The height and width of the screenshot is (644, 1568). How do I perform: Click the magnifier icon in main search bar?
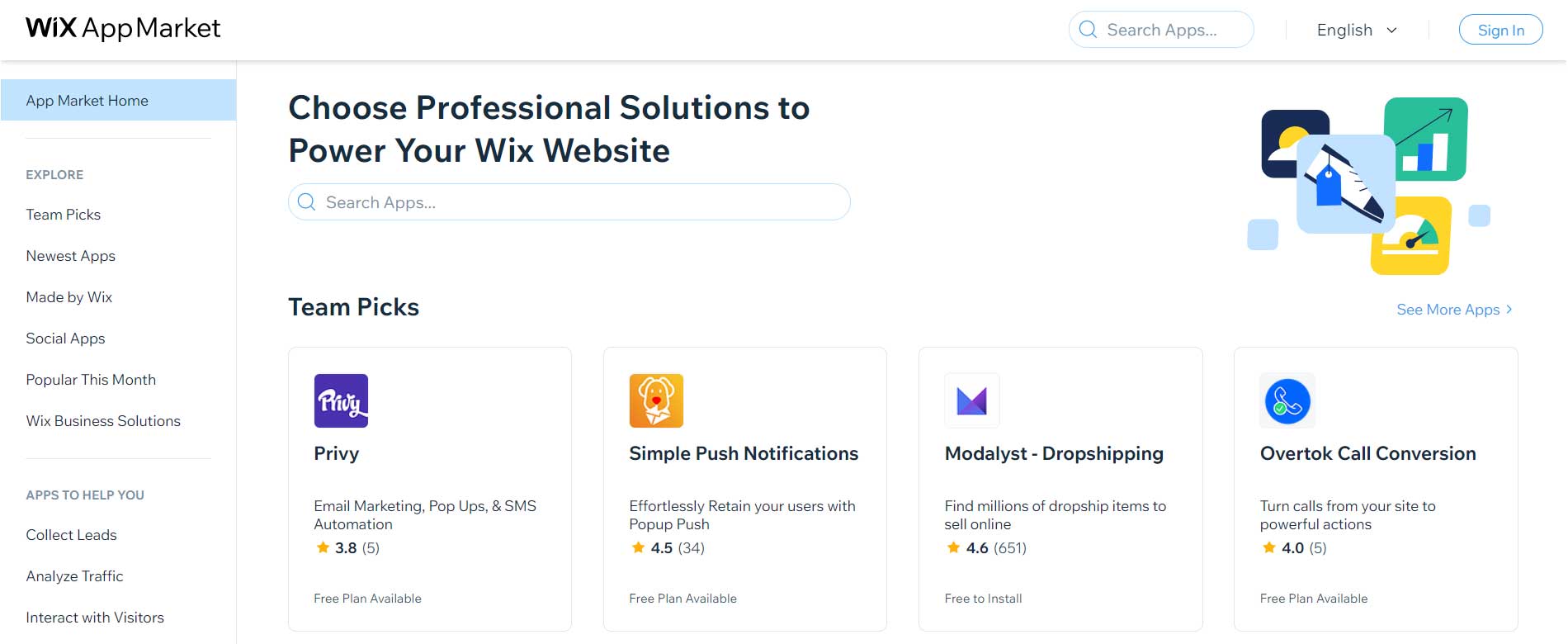[x=306, y=202]
